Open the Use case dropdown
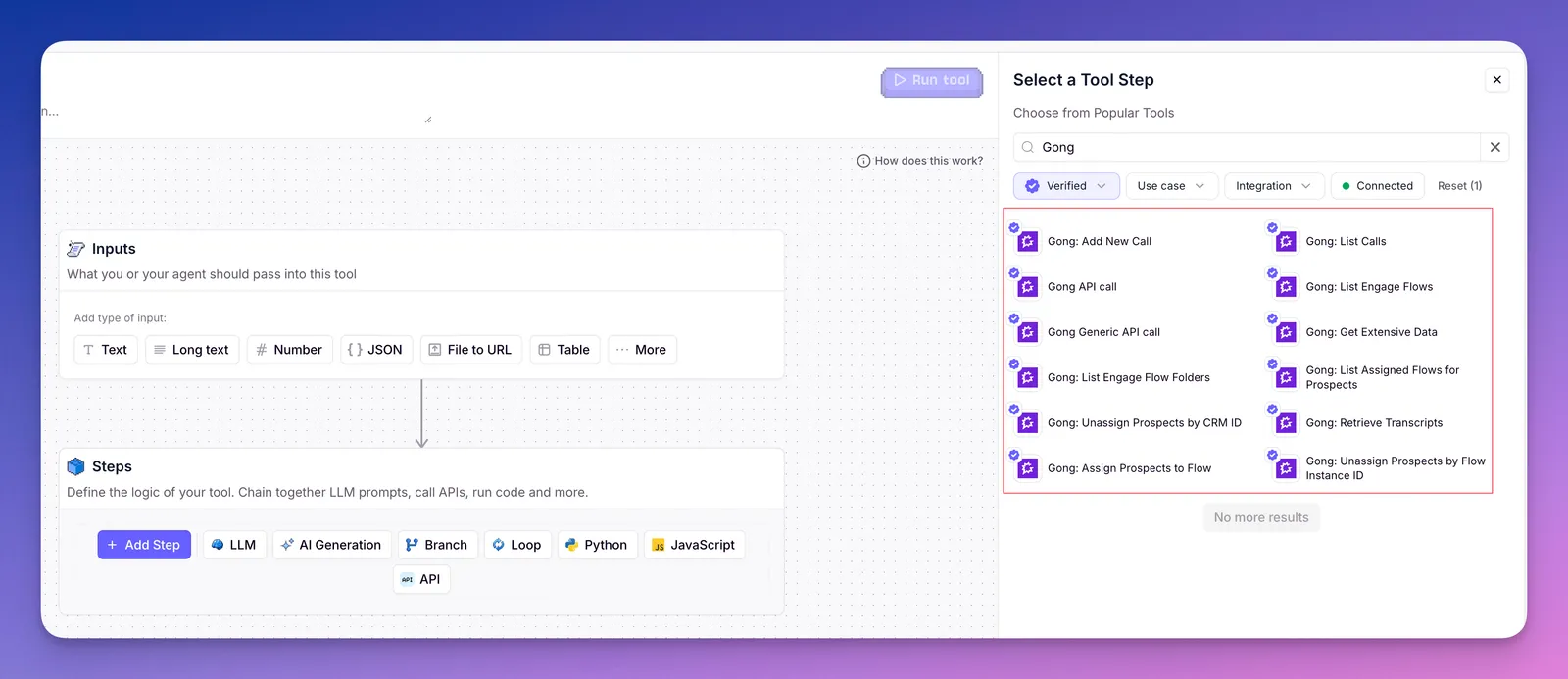This screenshot has height=679, width=1568. 1171,186
